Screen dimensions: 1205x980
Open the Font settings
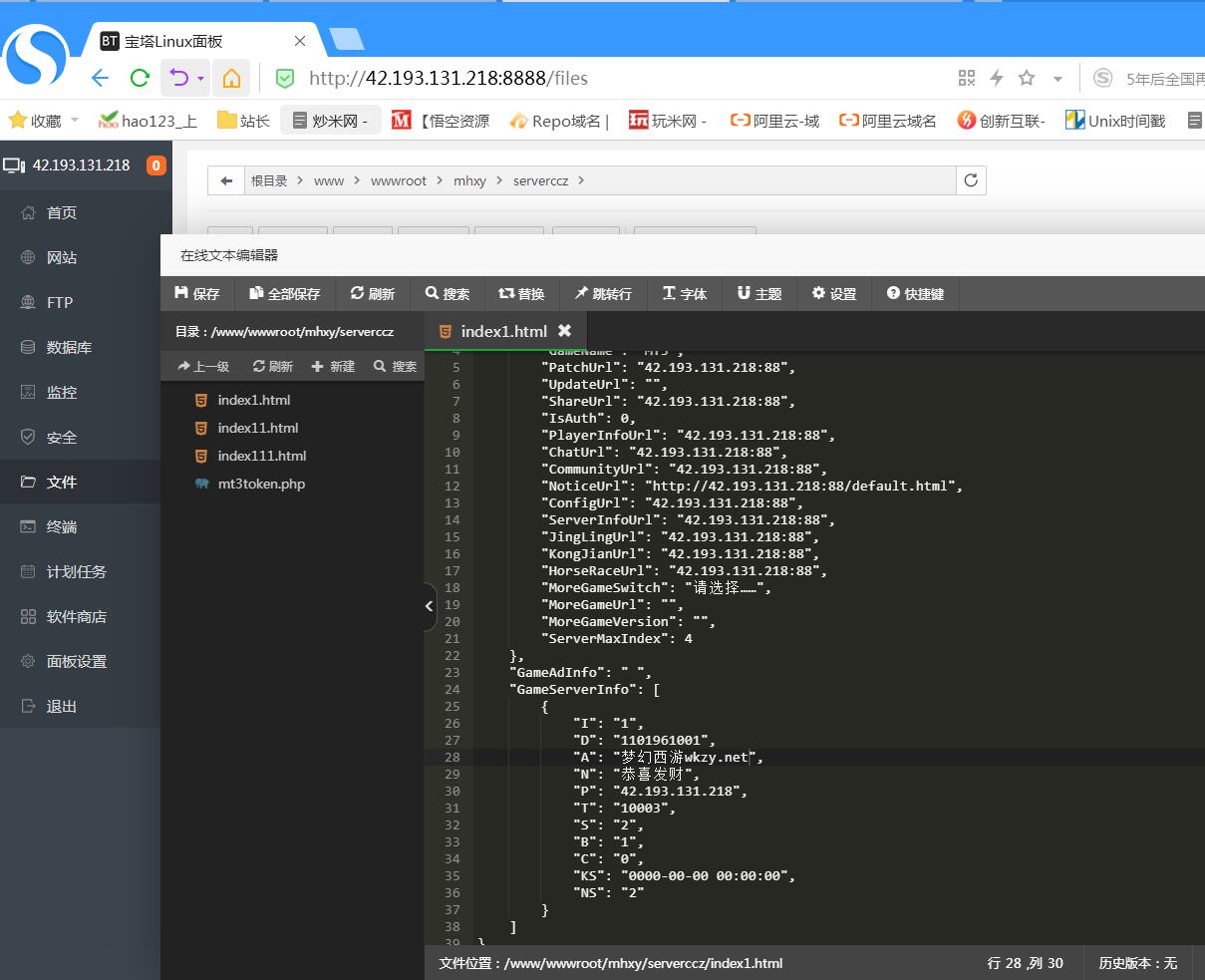tap(685, 294)
